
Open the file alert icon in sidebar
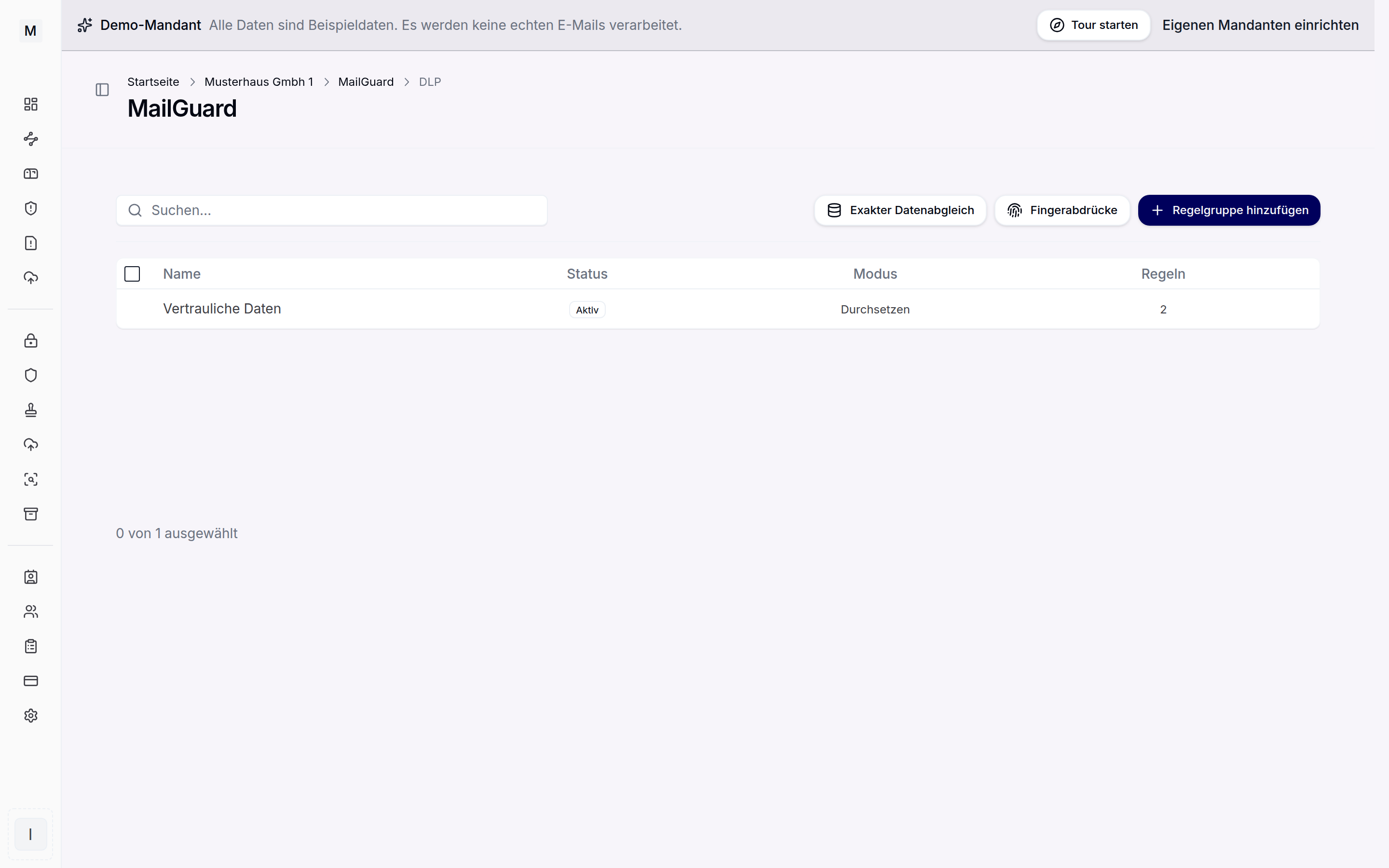[x=30, y=243]
